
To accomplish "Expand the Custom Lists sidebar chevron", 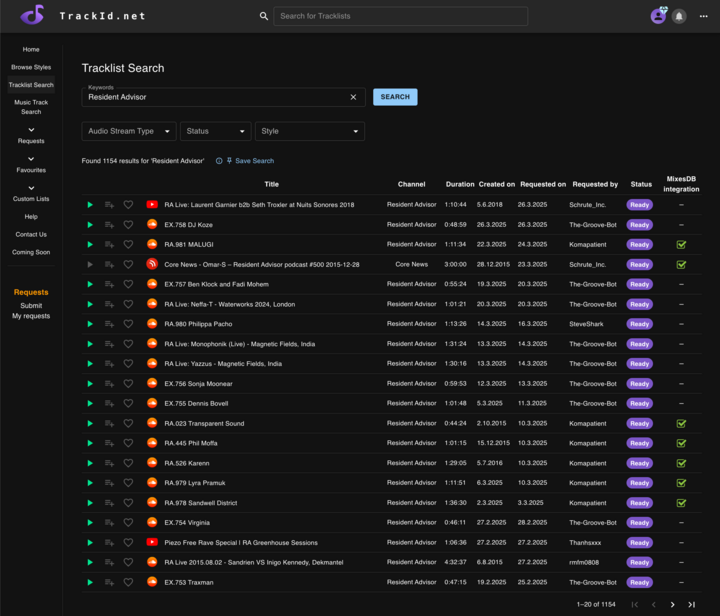I will tap(31, 188).
